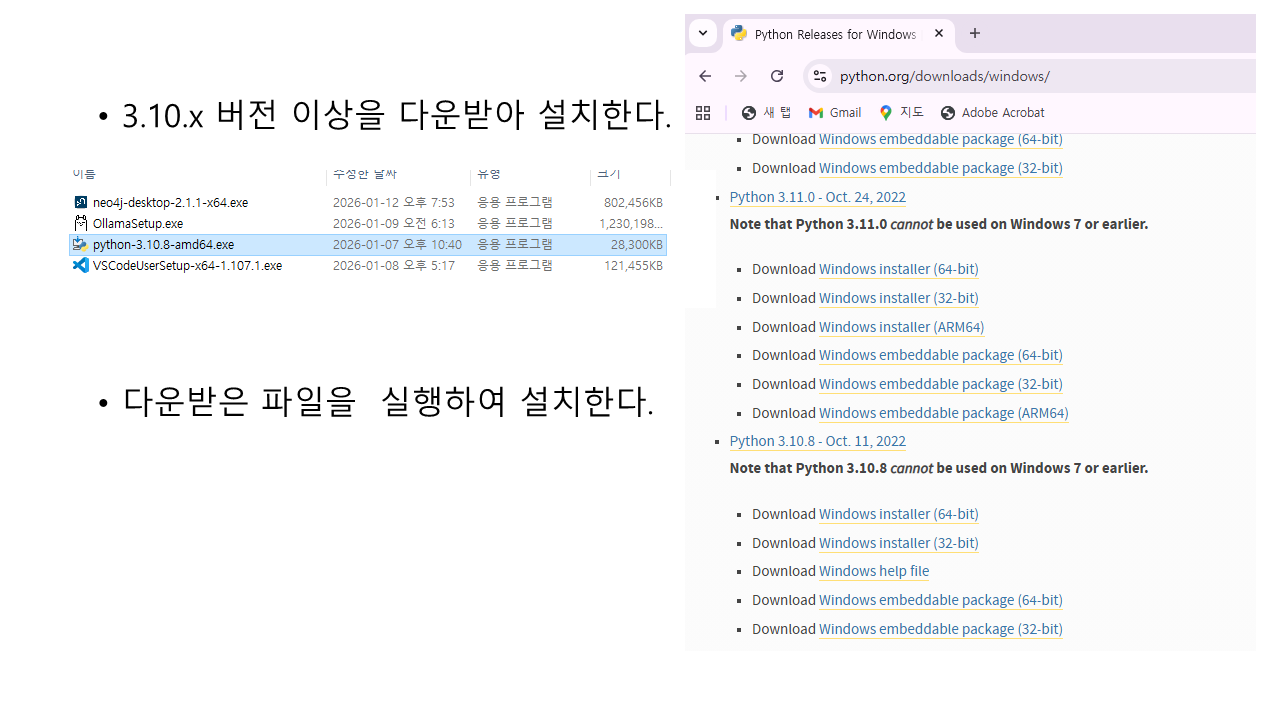The height and width of the screenshot is (720, 1280).
Task: Select python-3.10.8-amd64.exe in file list
Action: pyautogui.click(x=163, y=245)
